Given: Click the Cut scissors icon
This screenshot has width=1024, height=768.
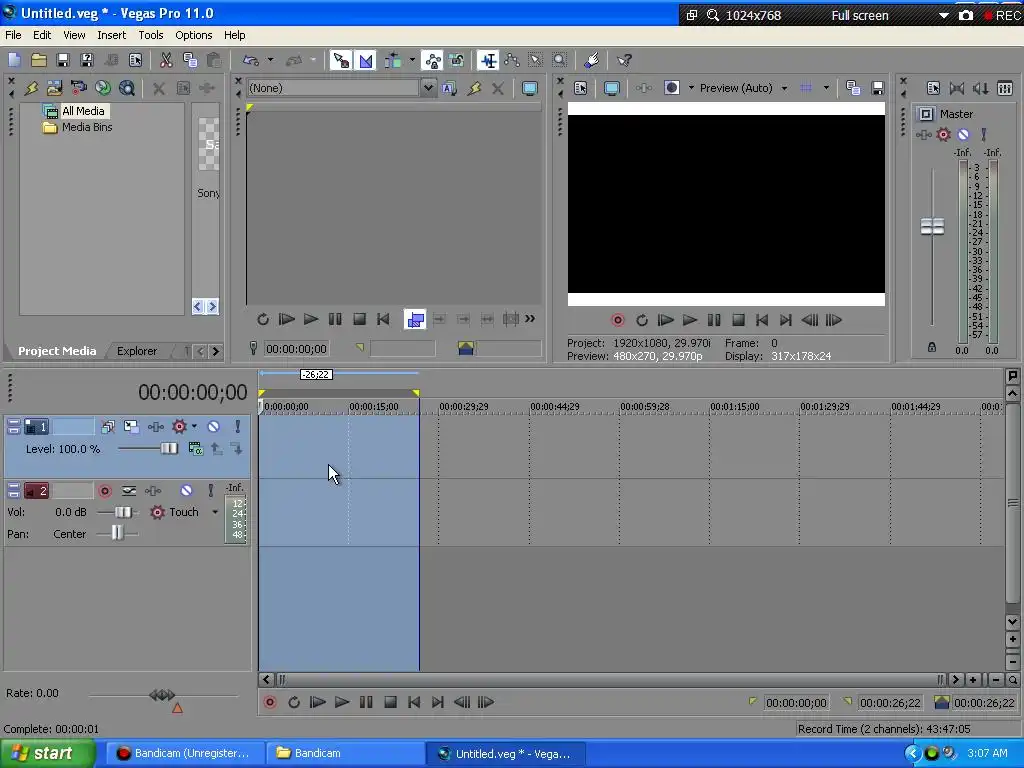Looking at the screenshot, I should pos(166,61).
